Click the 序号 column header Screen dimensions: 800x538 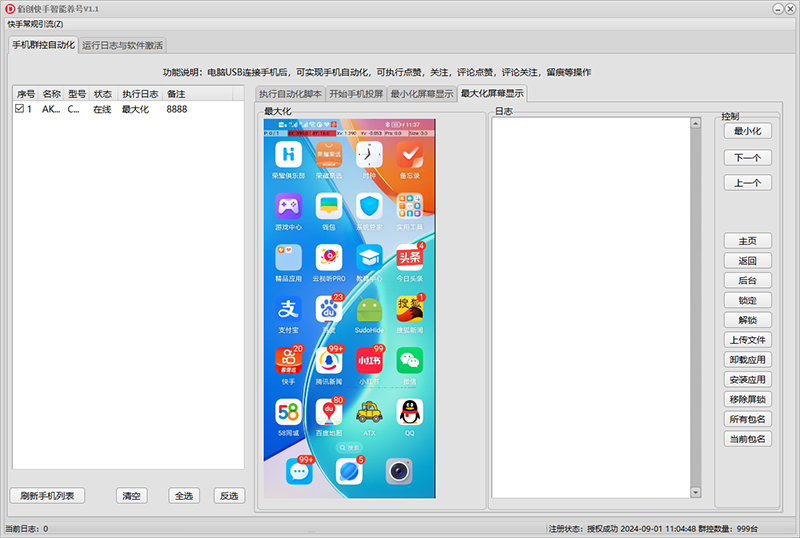click(26, 94)
